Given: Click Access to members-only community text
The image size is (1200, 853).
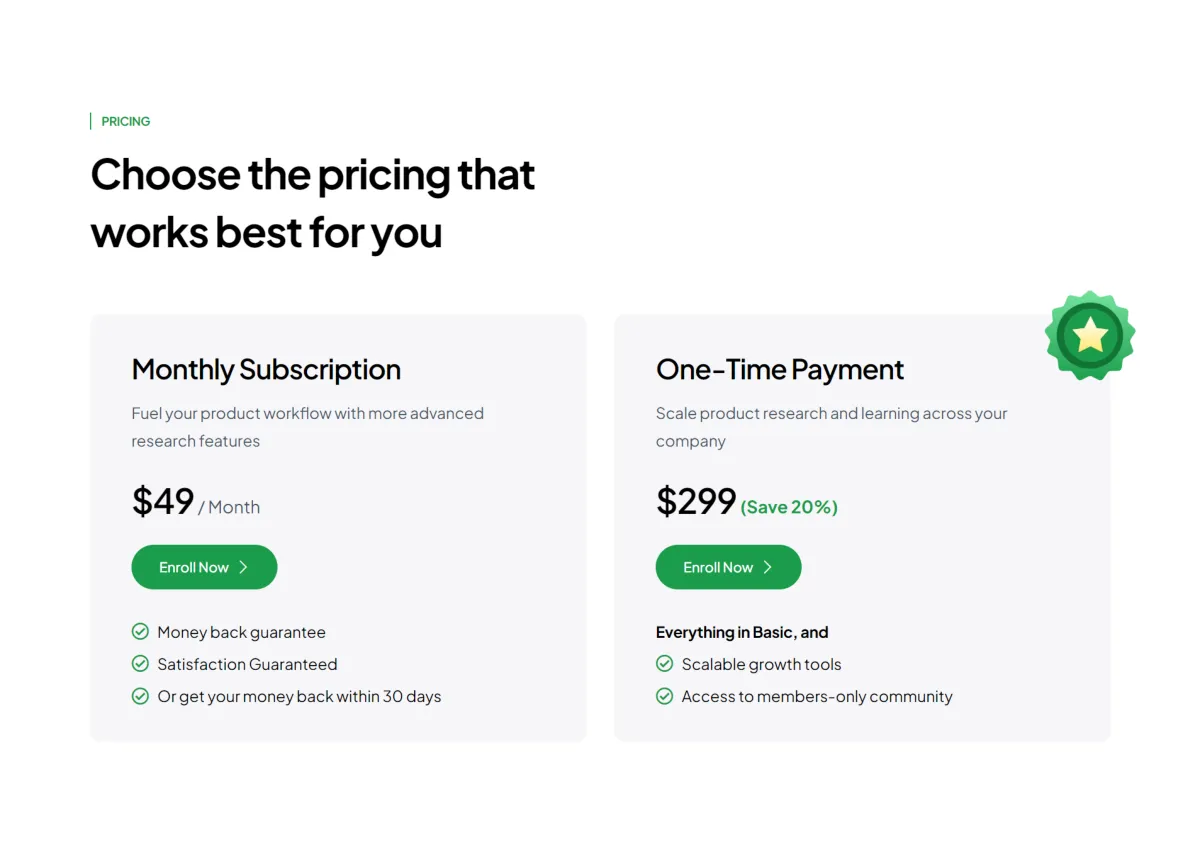Looking at the screenshot, I should coord(817,696).
